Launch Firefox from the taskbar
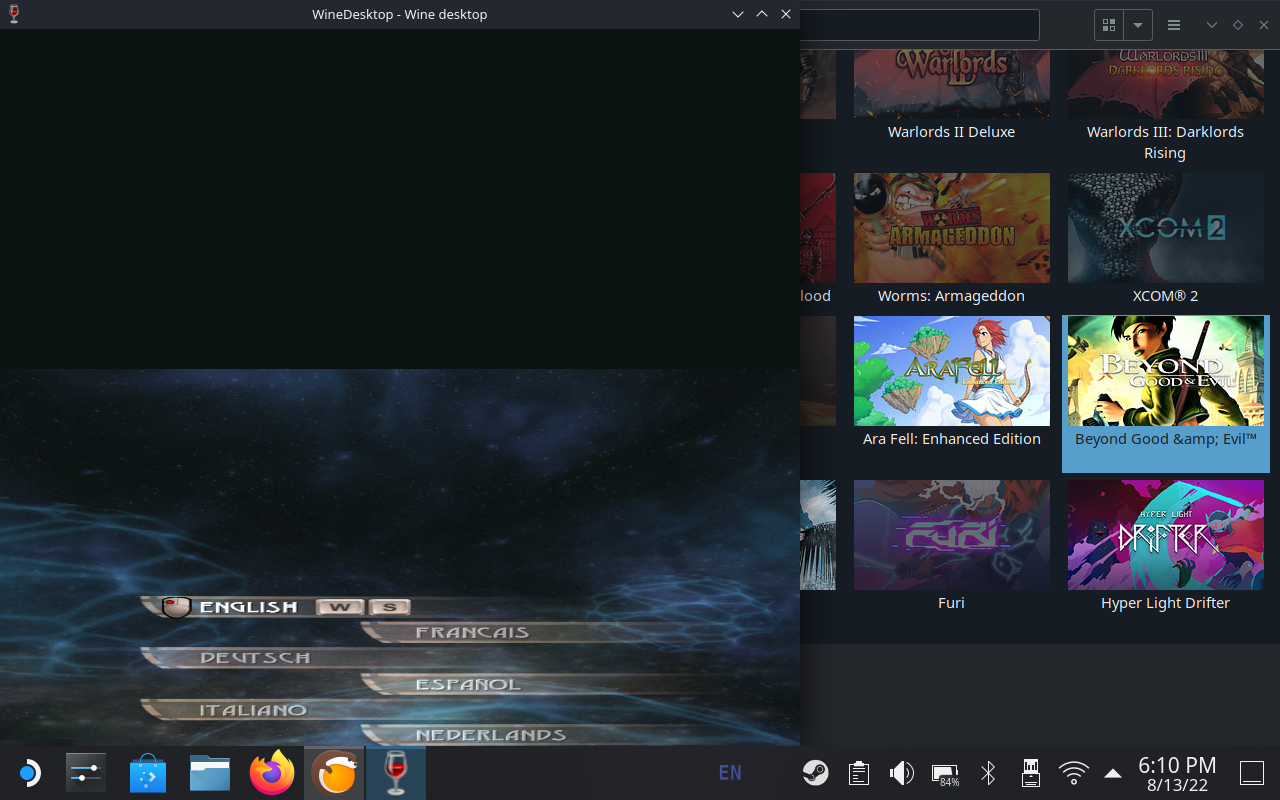 272,773
